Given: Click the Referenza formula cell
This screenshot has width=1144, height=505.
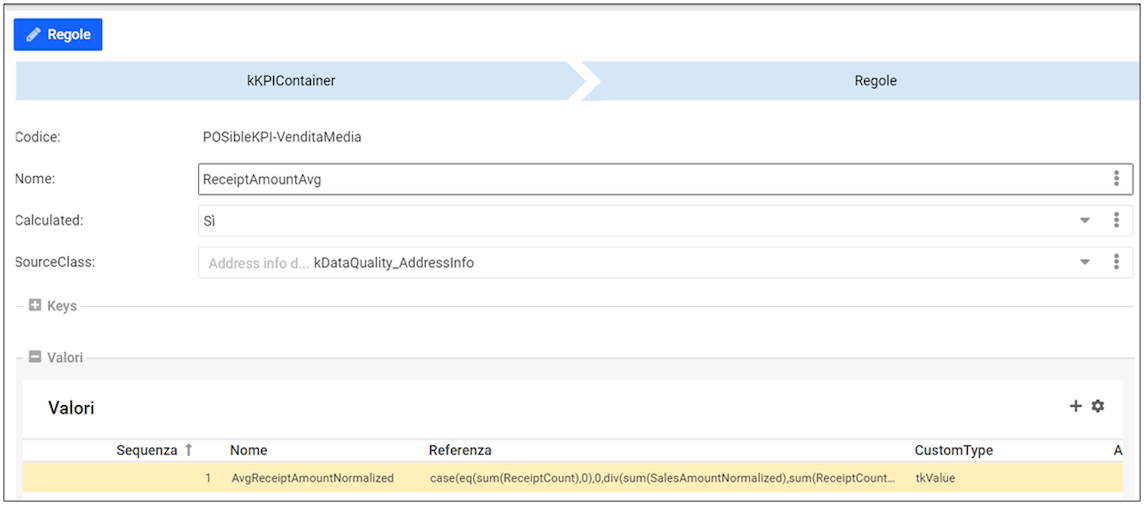Looking at the screenshot, I should point(662,478).
